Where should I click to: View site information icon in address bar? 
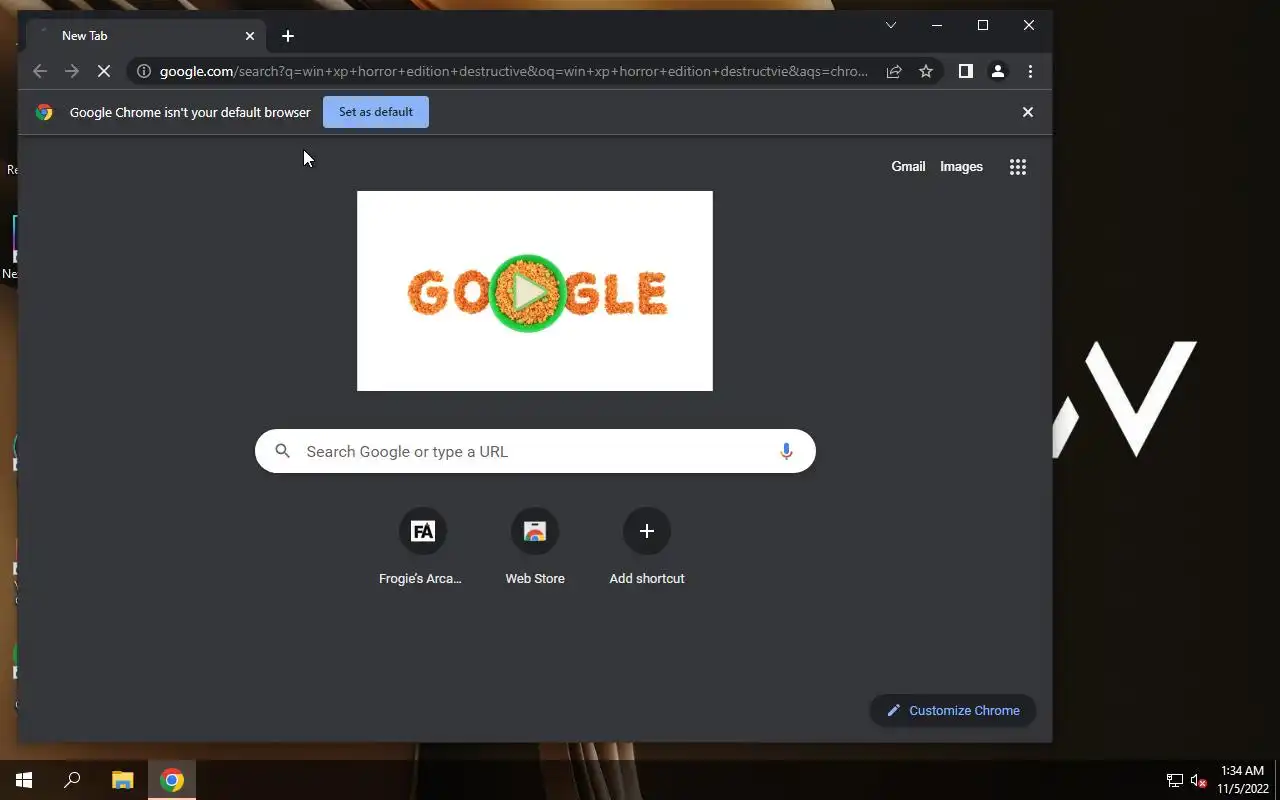(144, 71)
